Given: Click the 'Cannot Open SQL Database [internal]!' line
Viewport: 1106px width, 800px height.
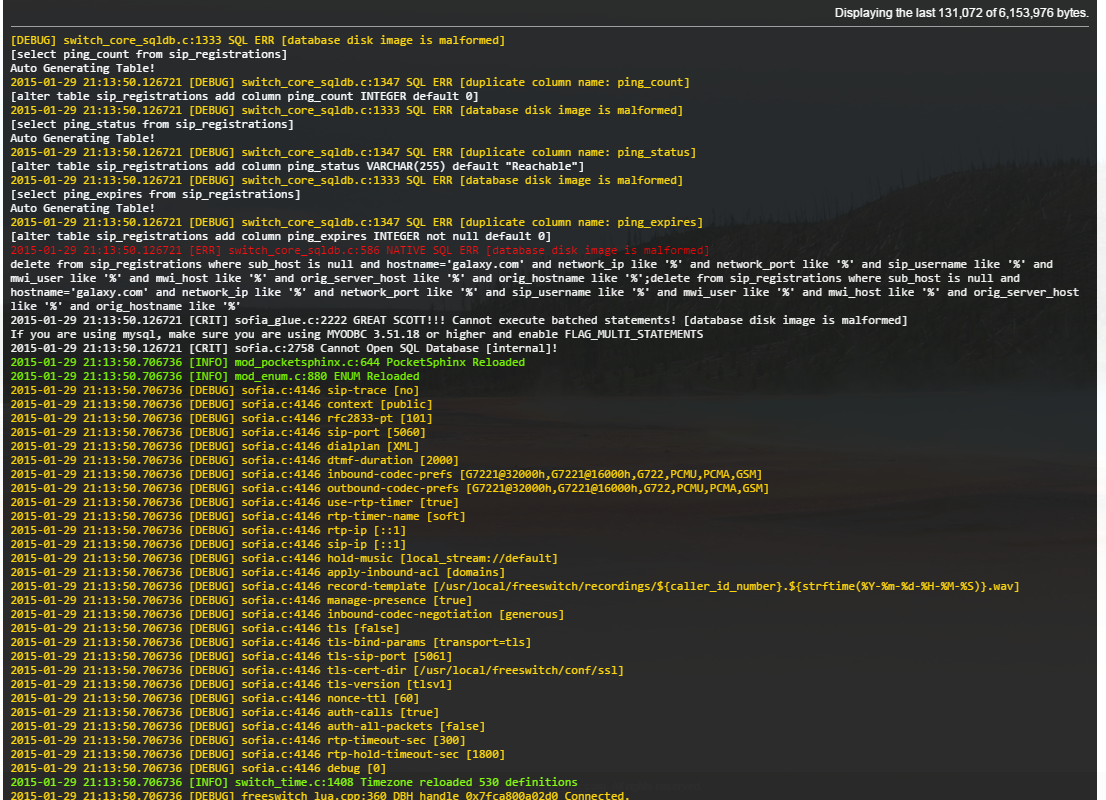Looking at the screenshot, I should [x=284, y=349].
